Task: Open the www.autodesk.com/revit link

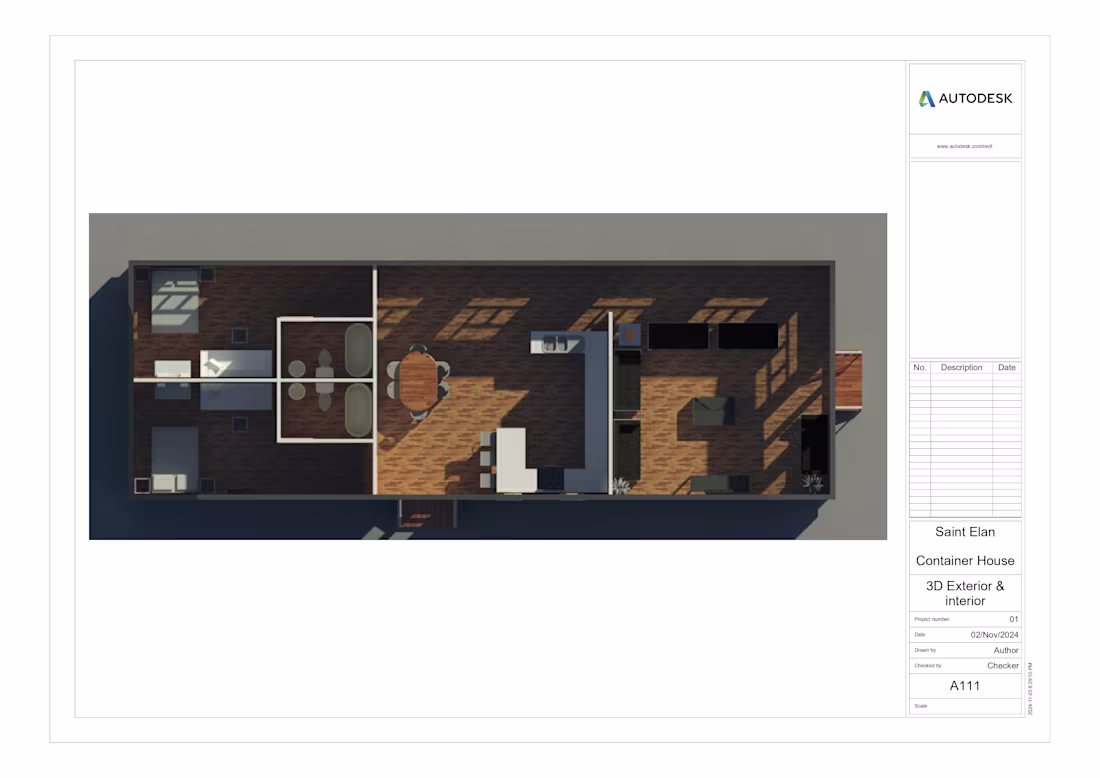Action: 964,145
